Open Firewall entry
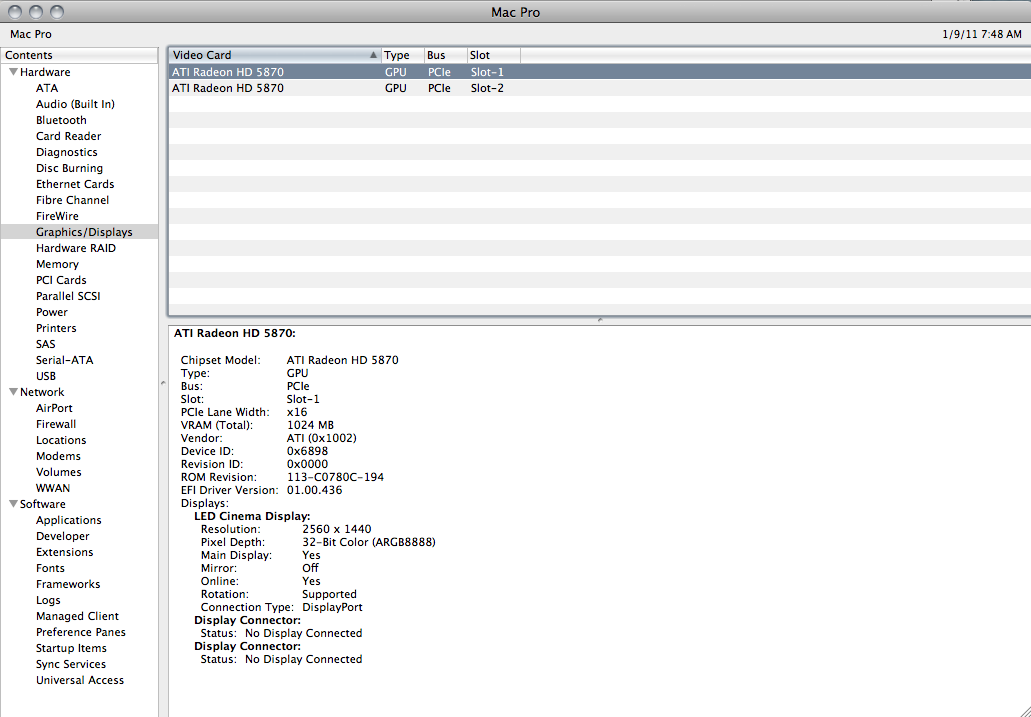The width and height of the screenshot is (1031, 717). pos(56,424)
